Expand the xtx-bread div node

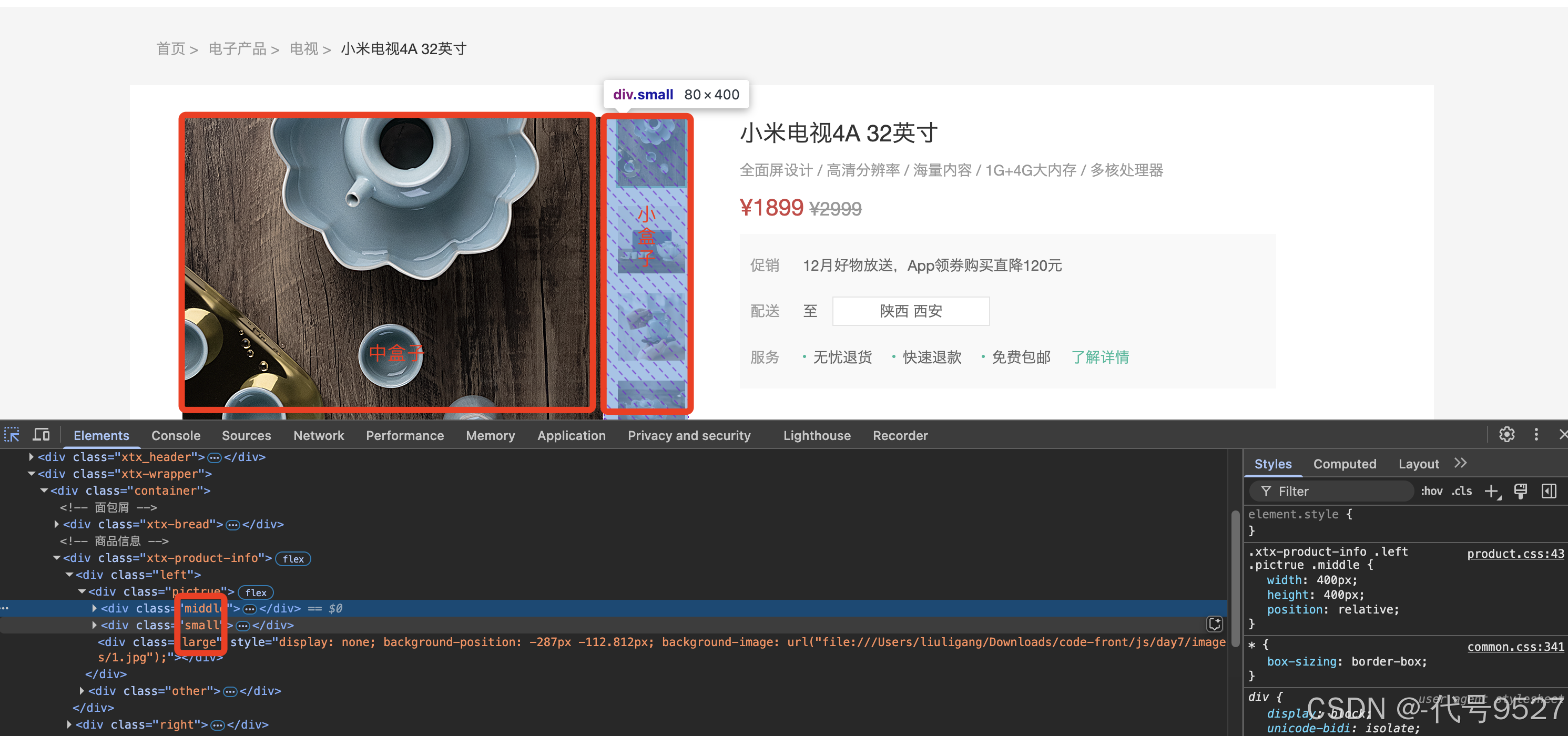pyautogui.click(x=57, y=524)
